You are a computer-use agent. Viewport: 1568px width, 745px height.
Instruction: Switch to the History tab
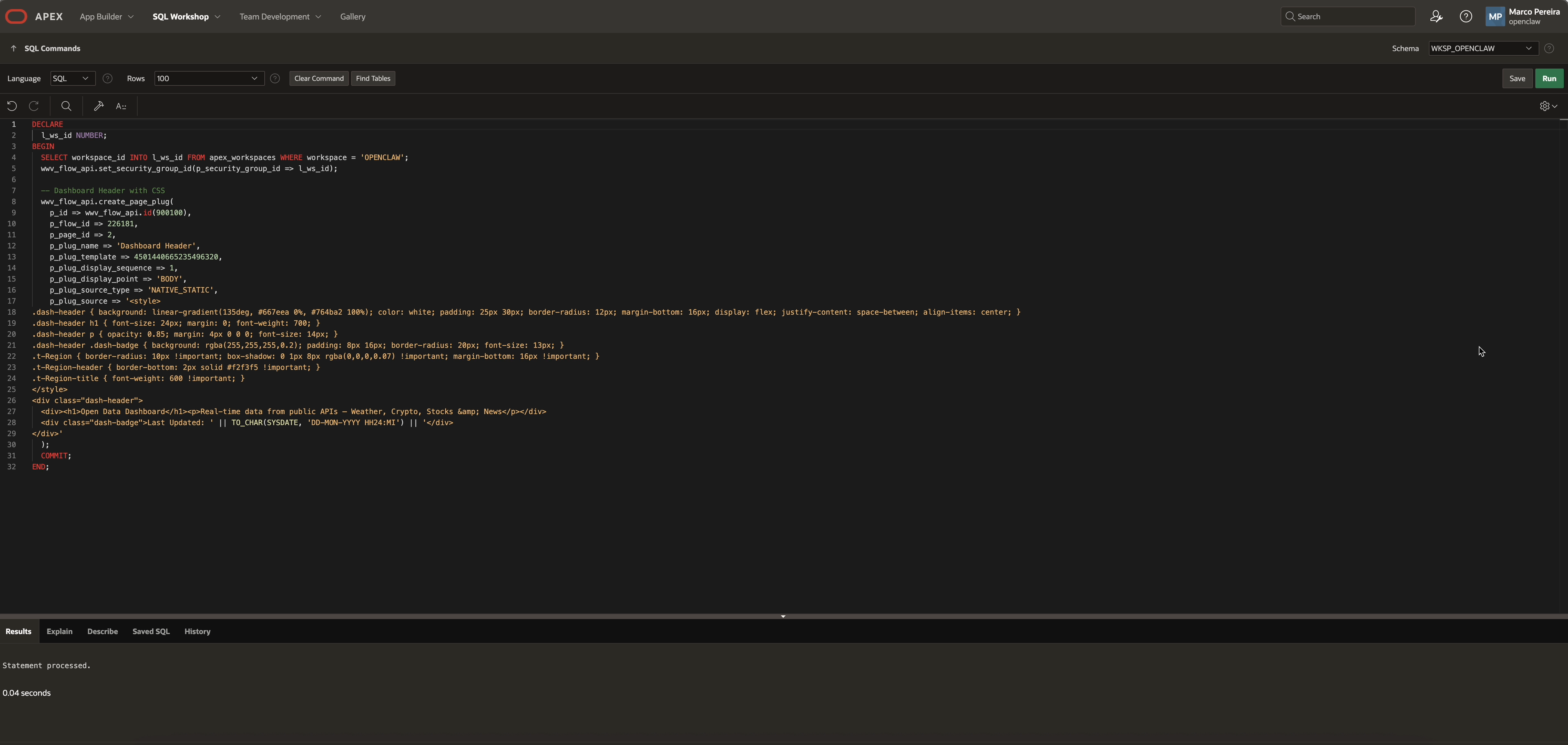[197, 631]
